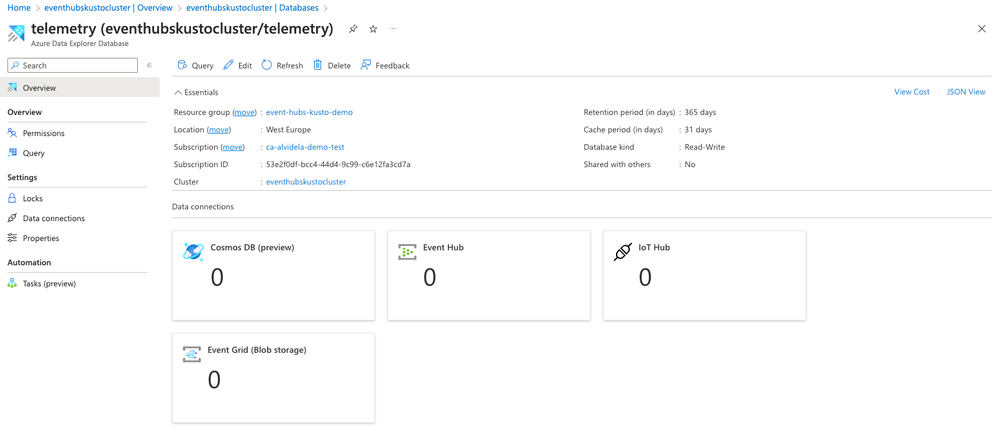
Task: Click the Properties sliders icon in sidebar
Action: (x=12, y=238)
